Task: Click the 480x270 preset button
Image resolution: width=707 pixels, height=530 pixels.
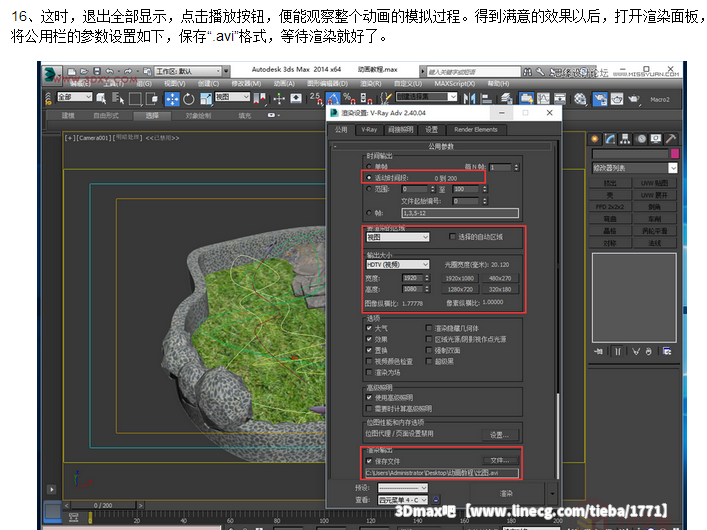Action: (x=500, y=278)
